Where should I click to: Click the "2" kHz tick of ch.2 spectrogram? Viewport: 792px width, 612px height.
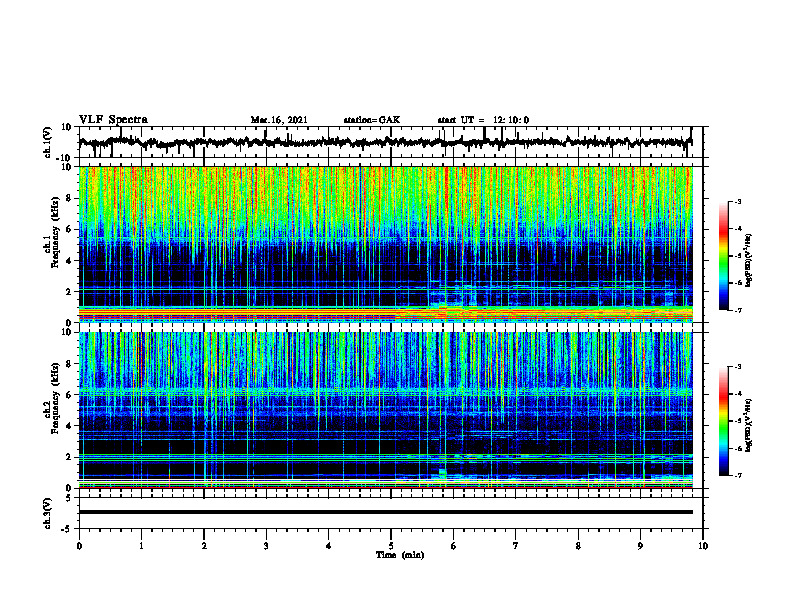(x=68, y=457)
